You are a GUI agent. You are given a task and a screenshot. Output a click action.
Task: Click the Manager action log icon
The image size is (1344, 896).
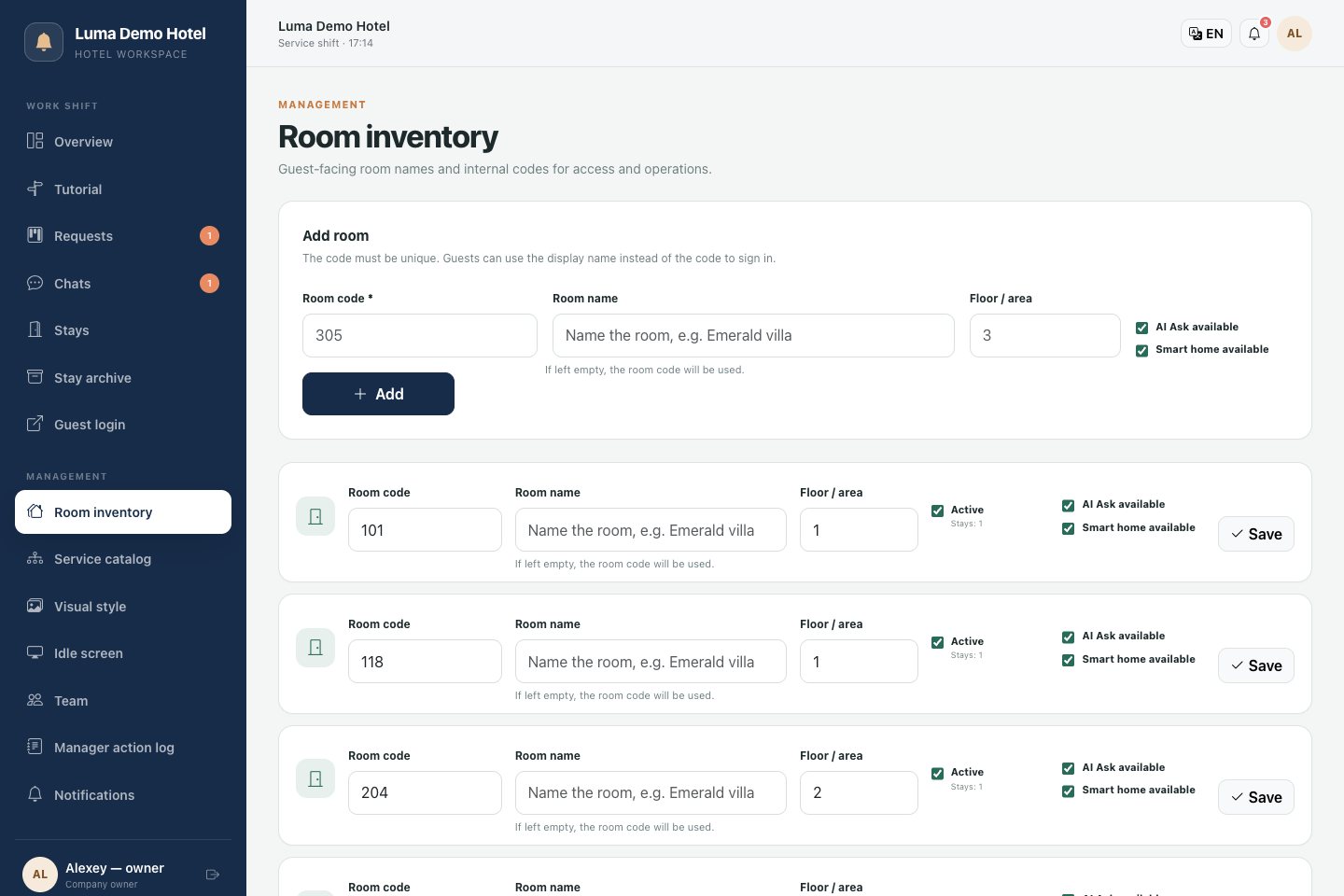pos(35,747)
